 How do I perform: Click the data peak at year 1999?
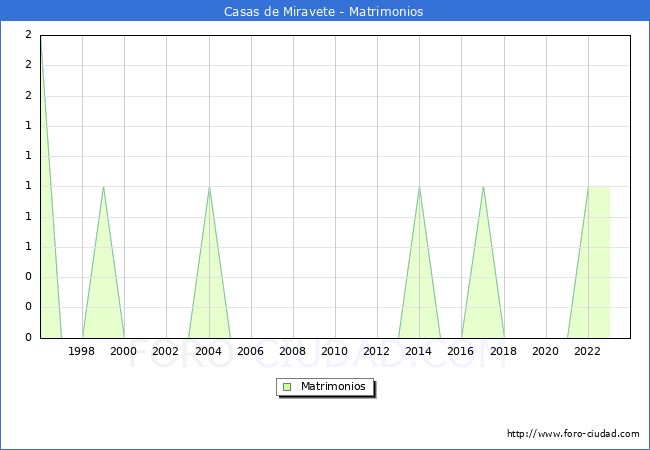tap(103, 187)
